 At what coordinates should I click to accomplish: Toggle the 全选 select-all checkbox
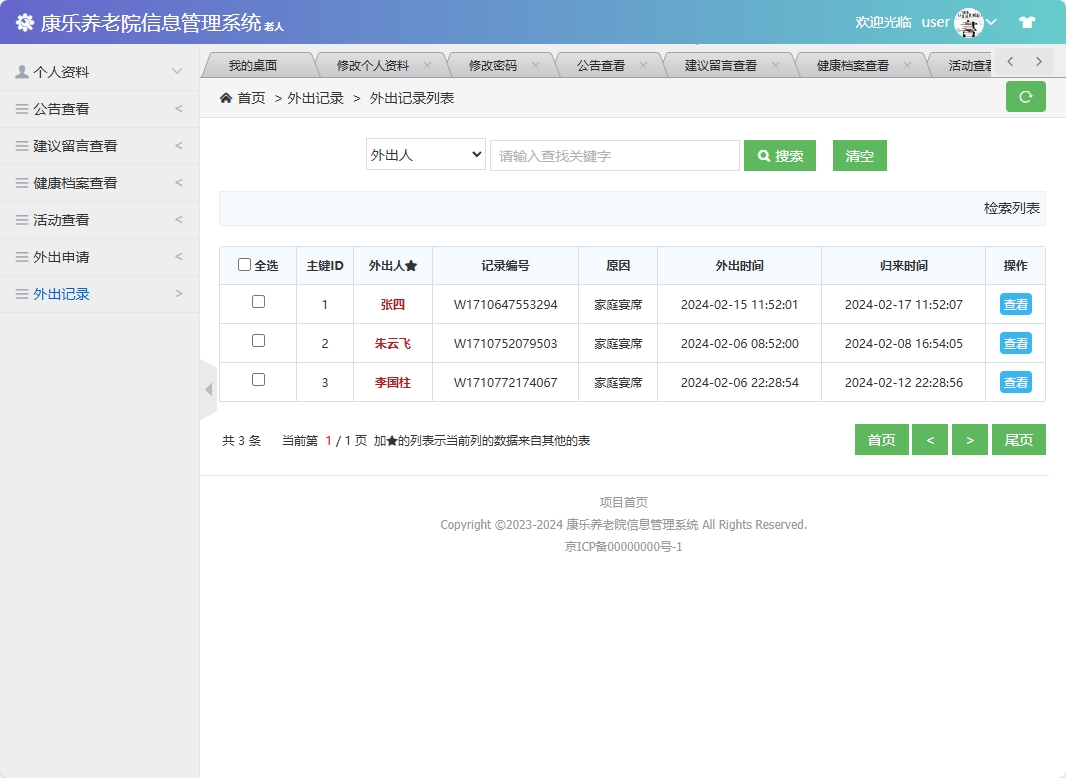[244, 264]
